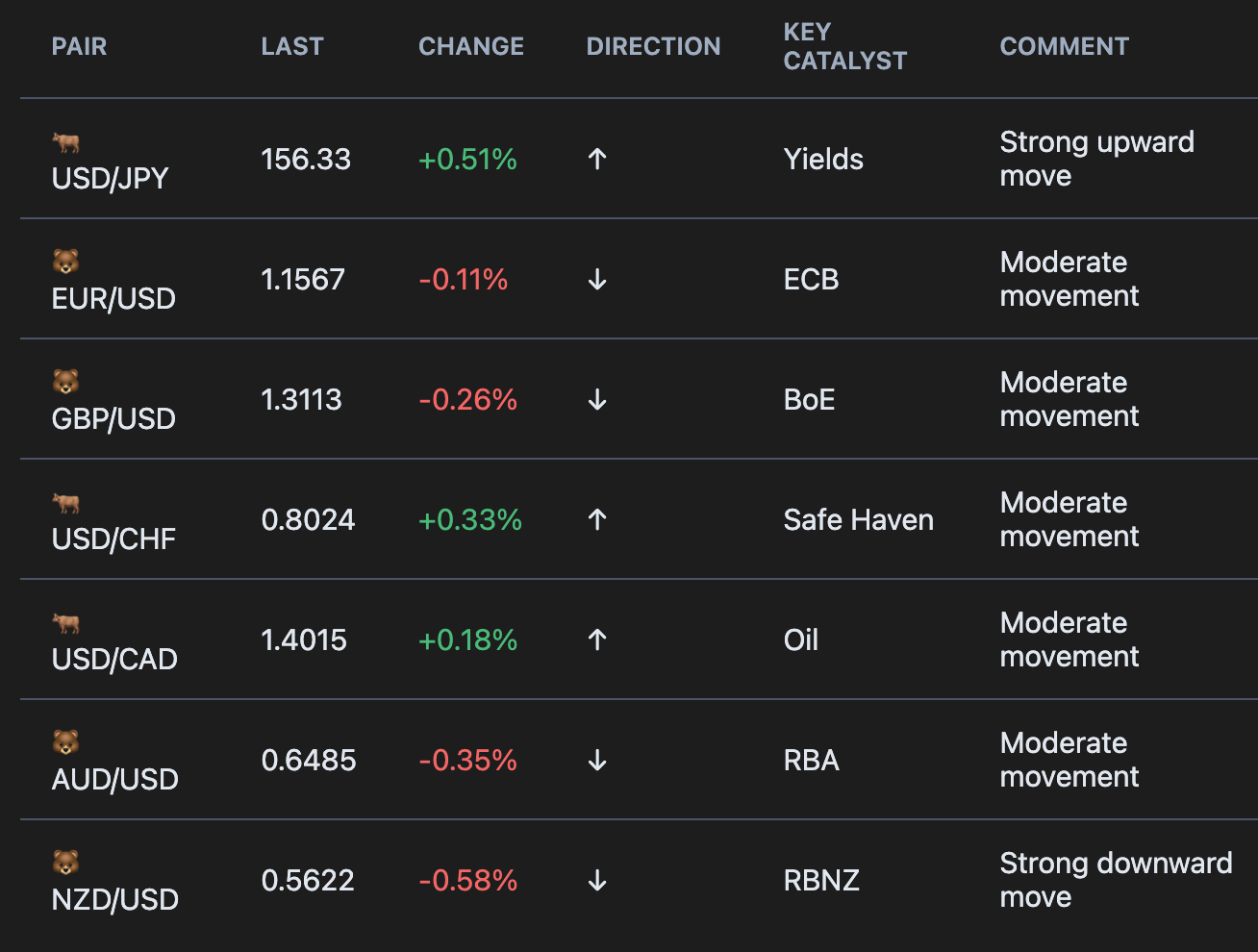This screenshot has height=952, width=1258.
Task: Click the bear emoji next to EUR/USD
Action: point(65,262)
